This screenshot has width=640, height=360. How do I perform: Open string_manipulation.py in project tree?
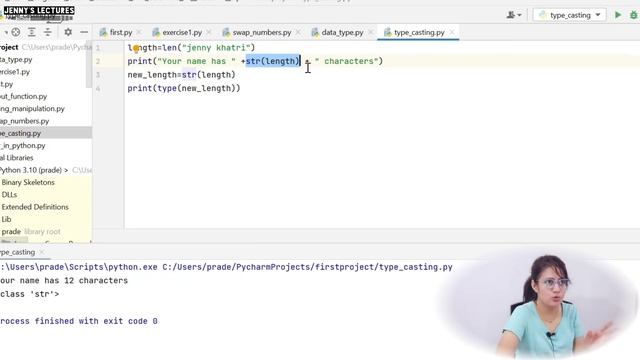pos(32,109)
